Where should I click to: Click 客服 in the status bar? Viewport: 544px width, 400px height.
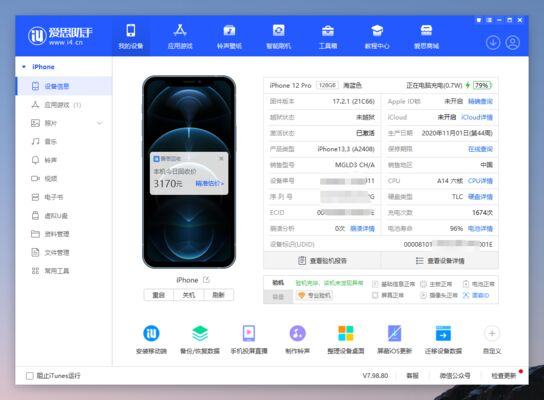(413, 376)
